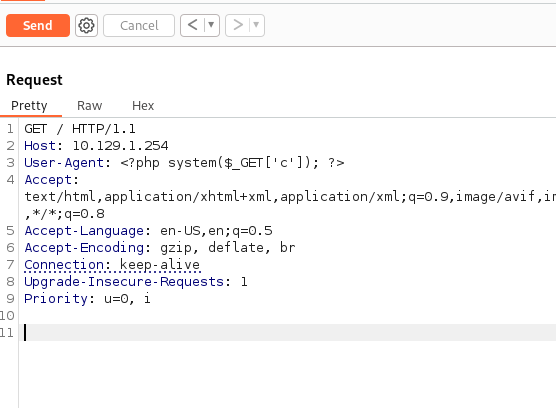Image resolution: width=556 pixels, height=408 pixels.
Task: Open the forward history dropdown arrow
Action: pos(256,25)
